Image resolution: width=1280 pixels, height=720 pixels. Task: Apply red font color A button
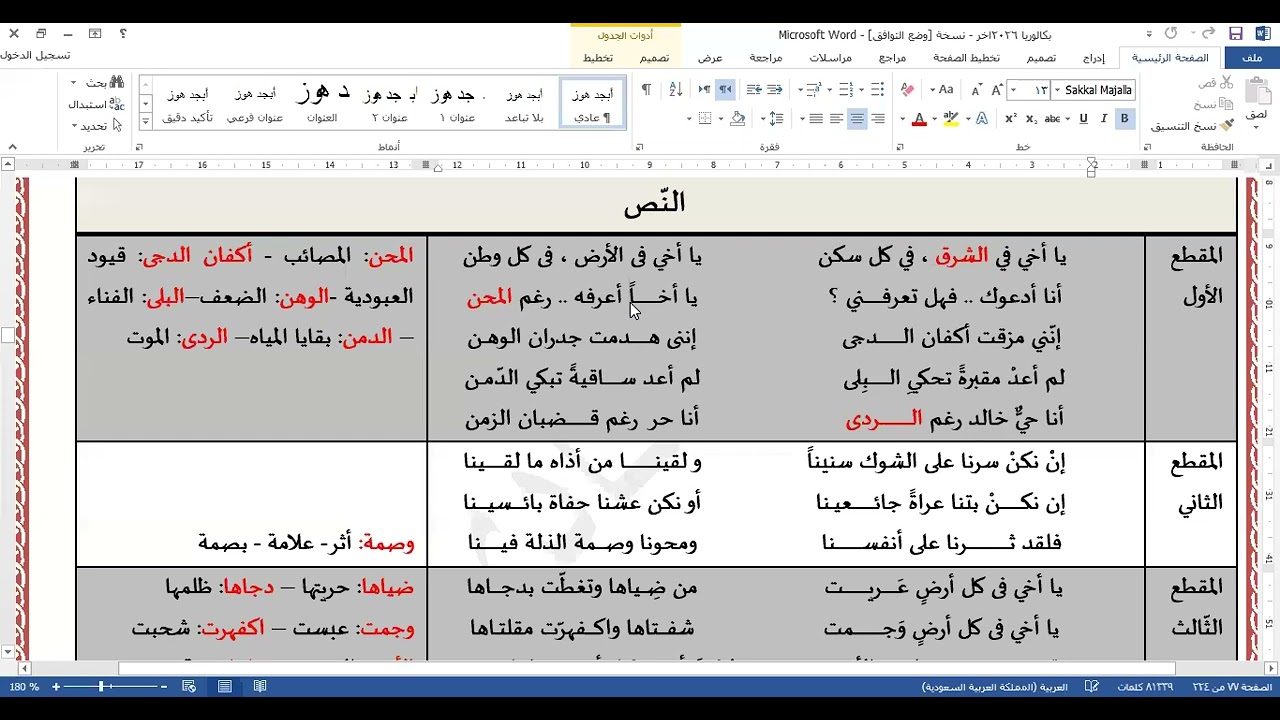tap(919, 118)
